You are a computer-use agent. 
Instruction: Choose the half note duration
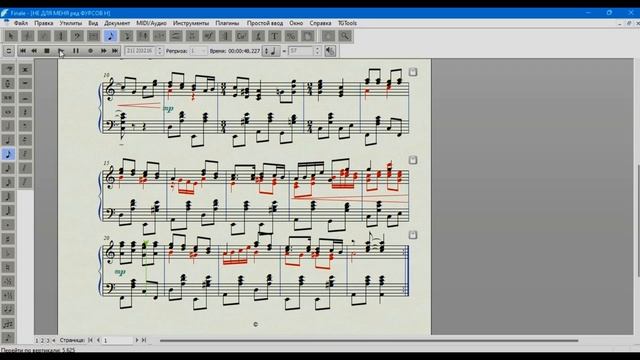pyautogui.click(x=8, y=126)
